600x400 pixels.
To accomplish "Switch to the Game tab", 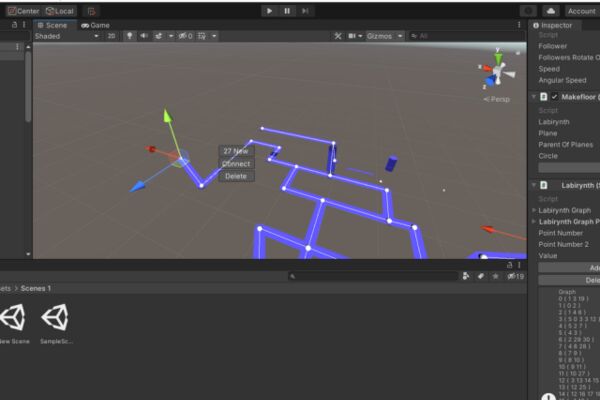I will [x=95, y=25].
